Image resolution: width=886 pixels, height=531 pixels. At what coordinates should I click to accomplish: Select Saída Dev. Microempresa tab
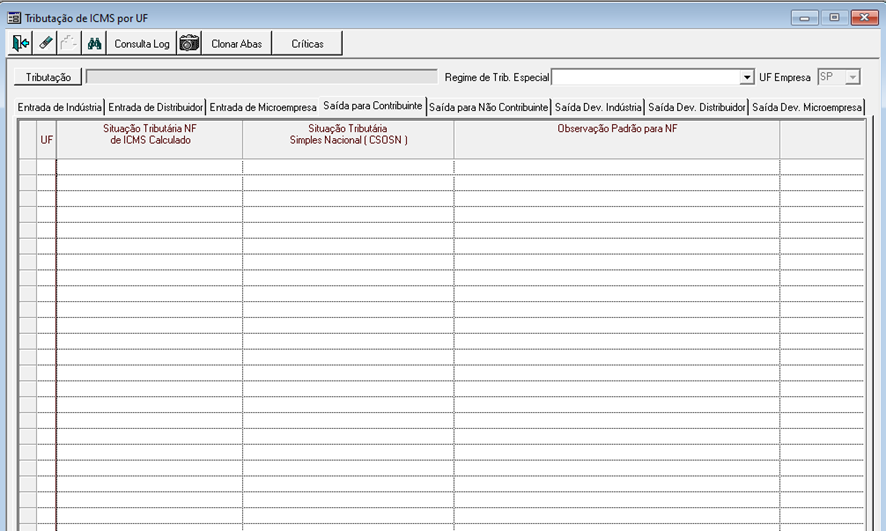(806, 107)
